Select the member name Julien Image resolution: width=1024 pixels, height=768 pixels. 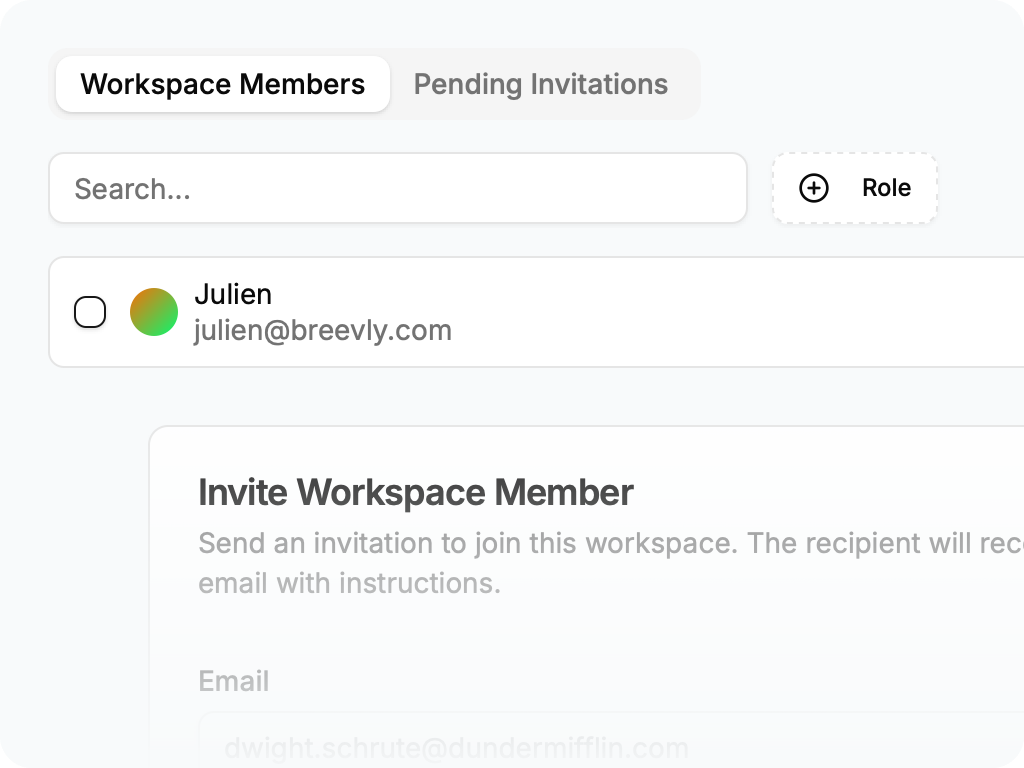pyautogui.click(x=233, y=294)
